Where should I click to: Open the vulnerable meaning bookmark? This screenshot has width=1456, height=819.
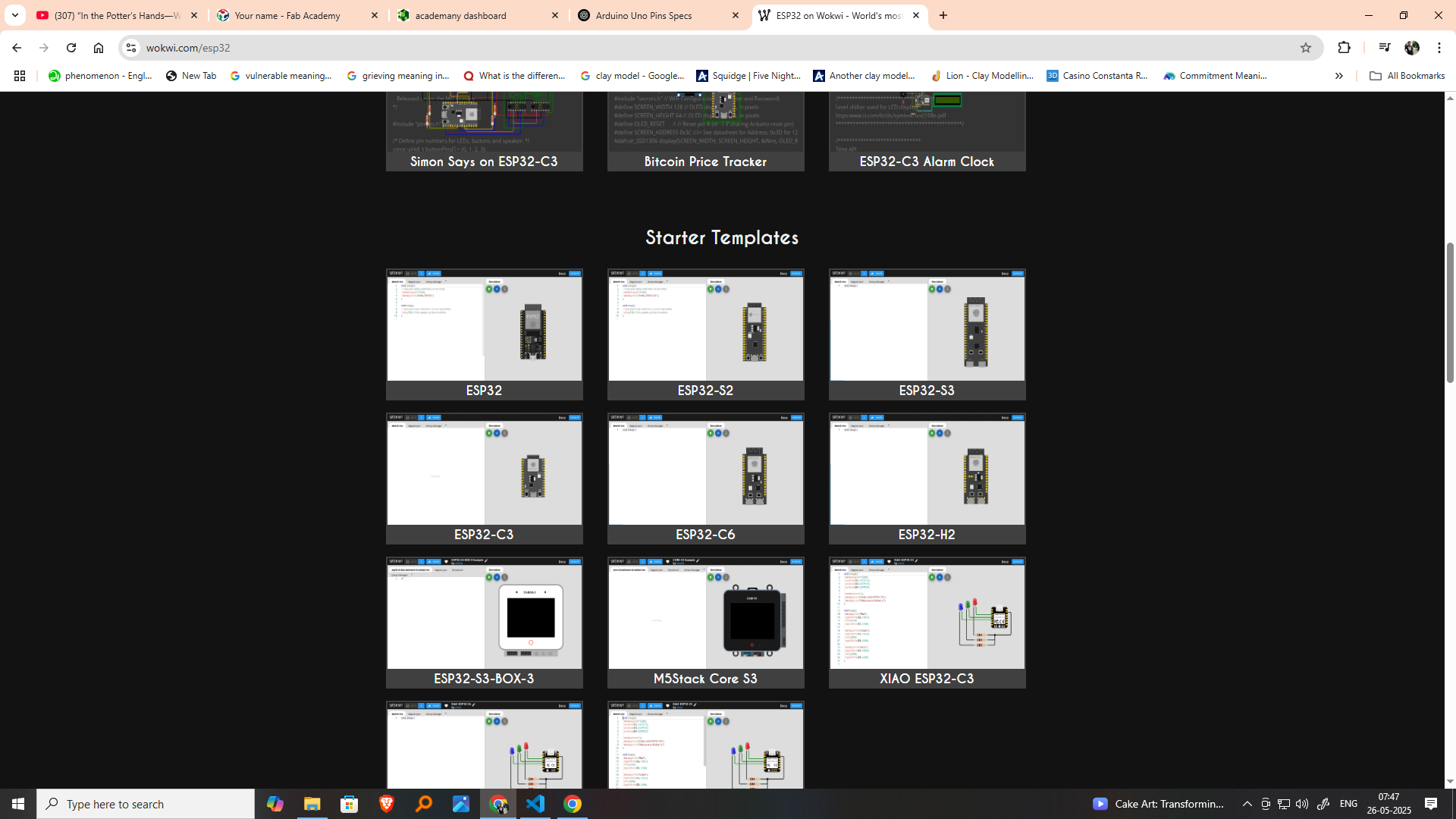pos(281,76)
